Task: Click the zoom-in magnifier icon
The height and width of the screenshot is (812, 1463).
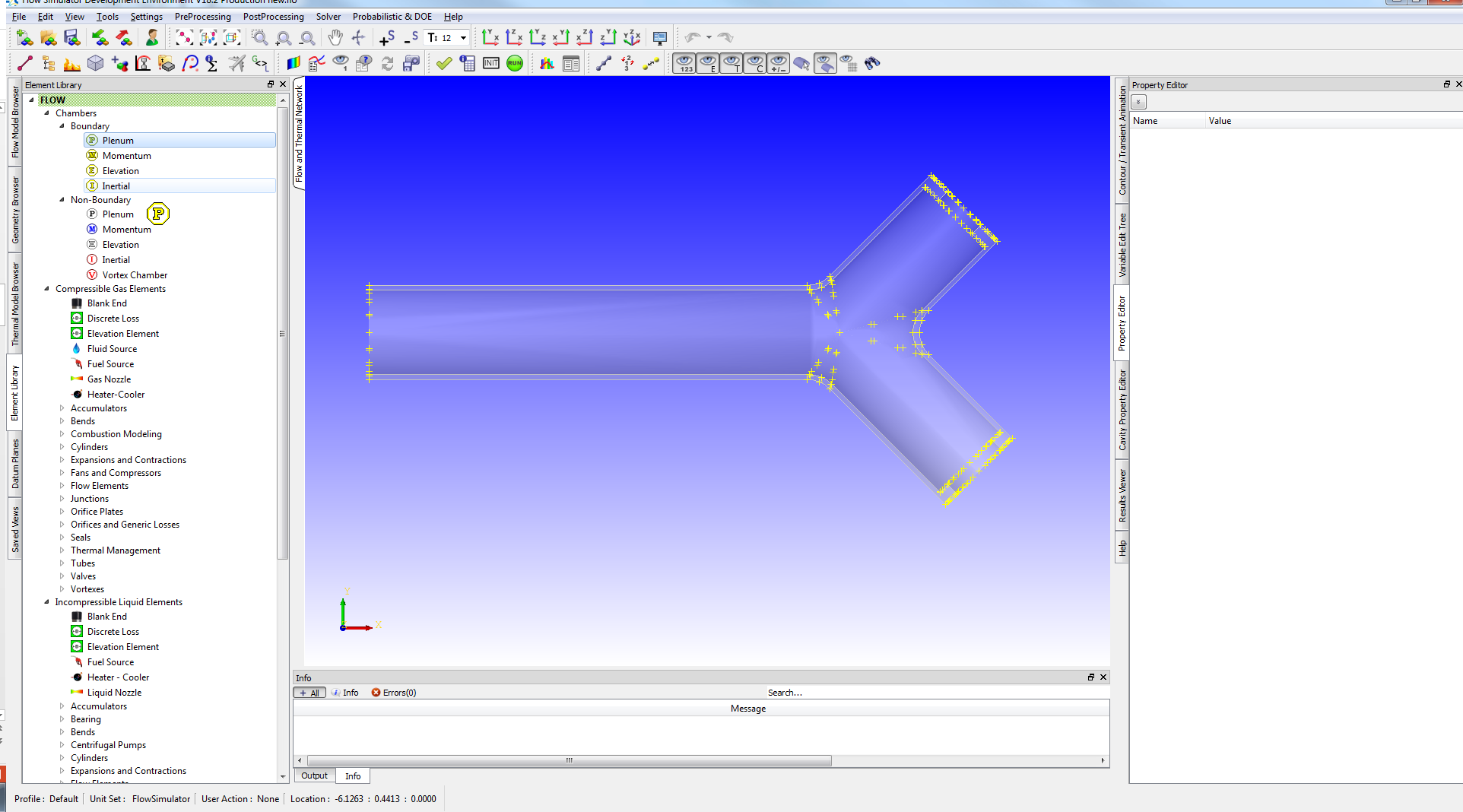Action: point(284,37)
